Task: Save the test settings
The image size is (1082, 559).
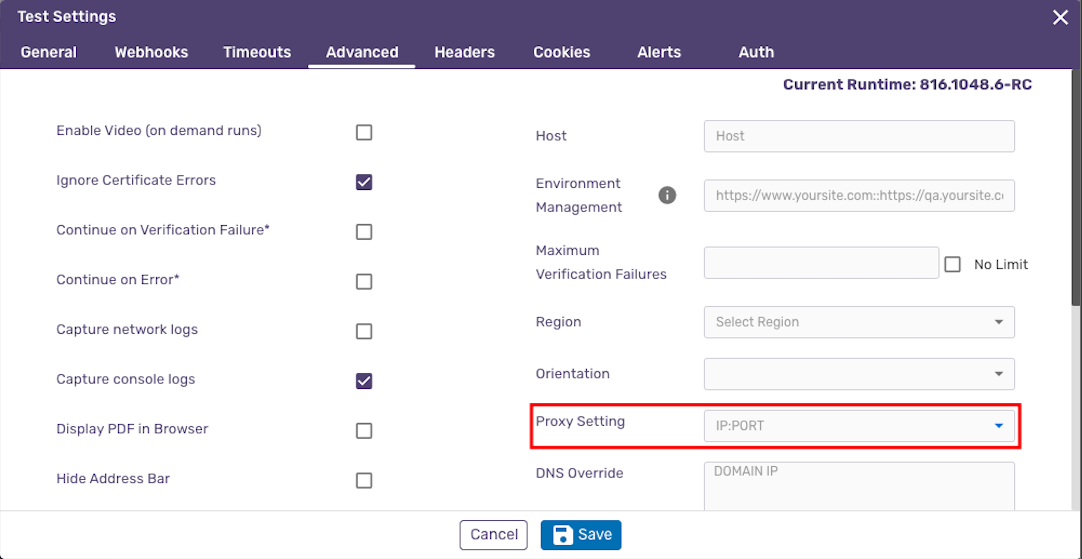Action: pos(581,535)
